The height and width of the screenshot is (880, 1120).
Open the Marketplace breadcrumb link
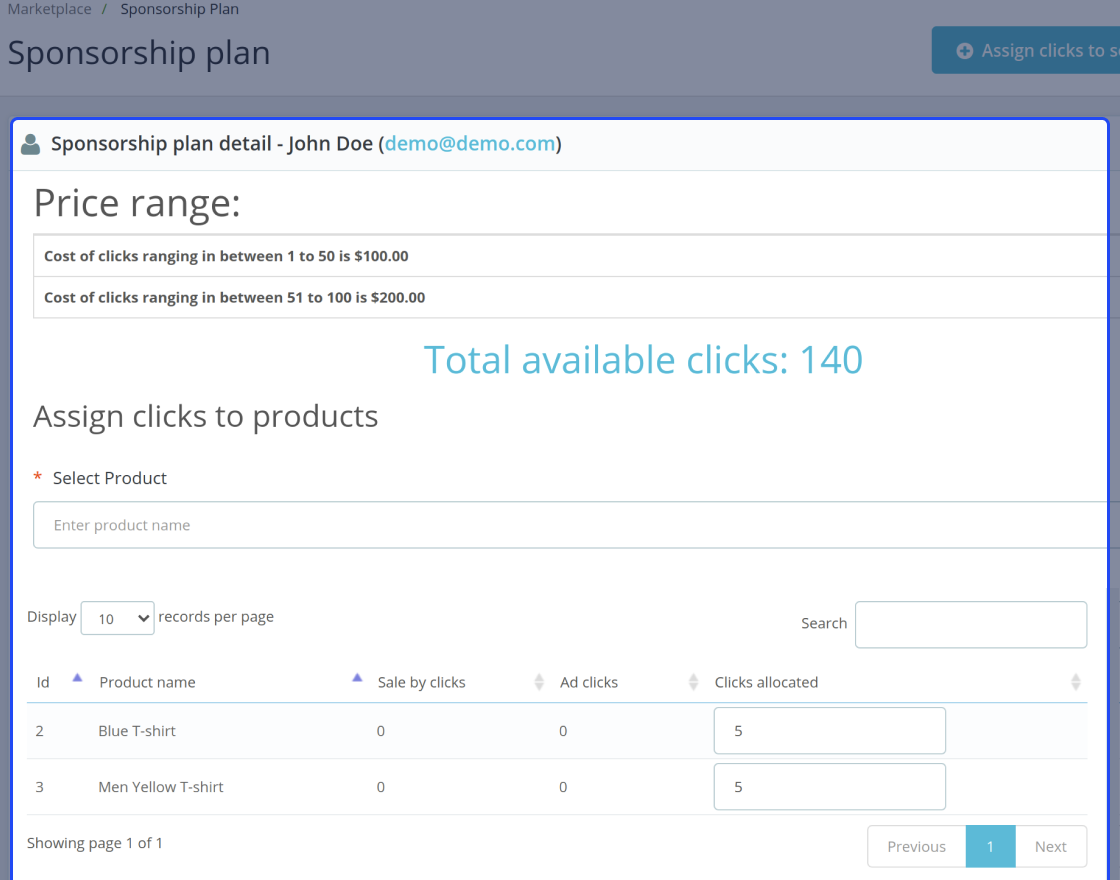point(49,9)
